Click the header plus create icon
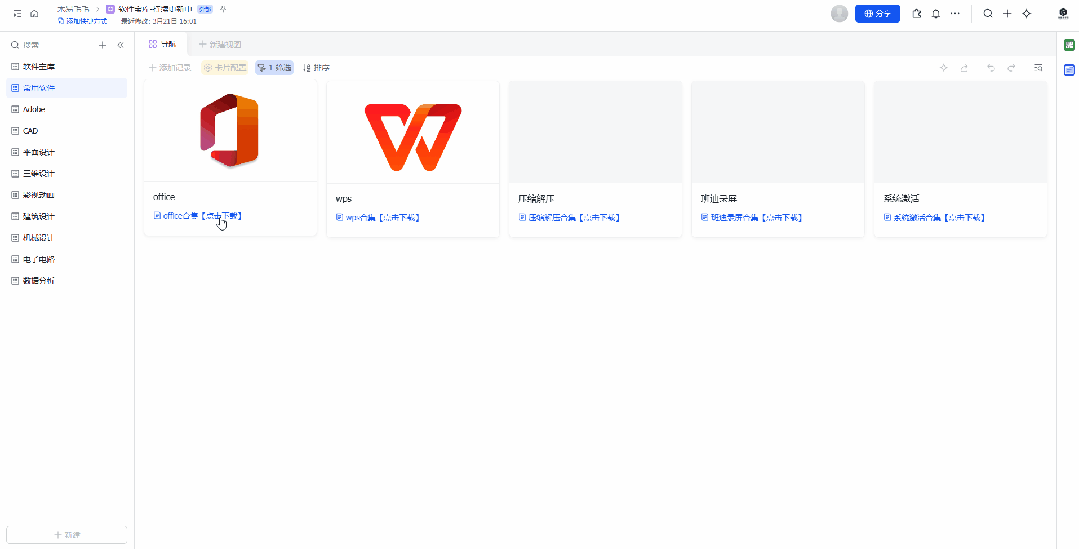 pyautogui.click(x=1007, y=14)
